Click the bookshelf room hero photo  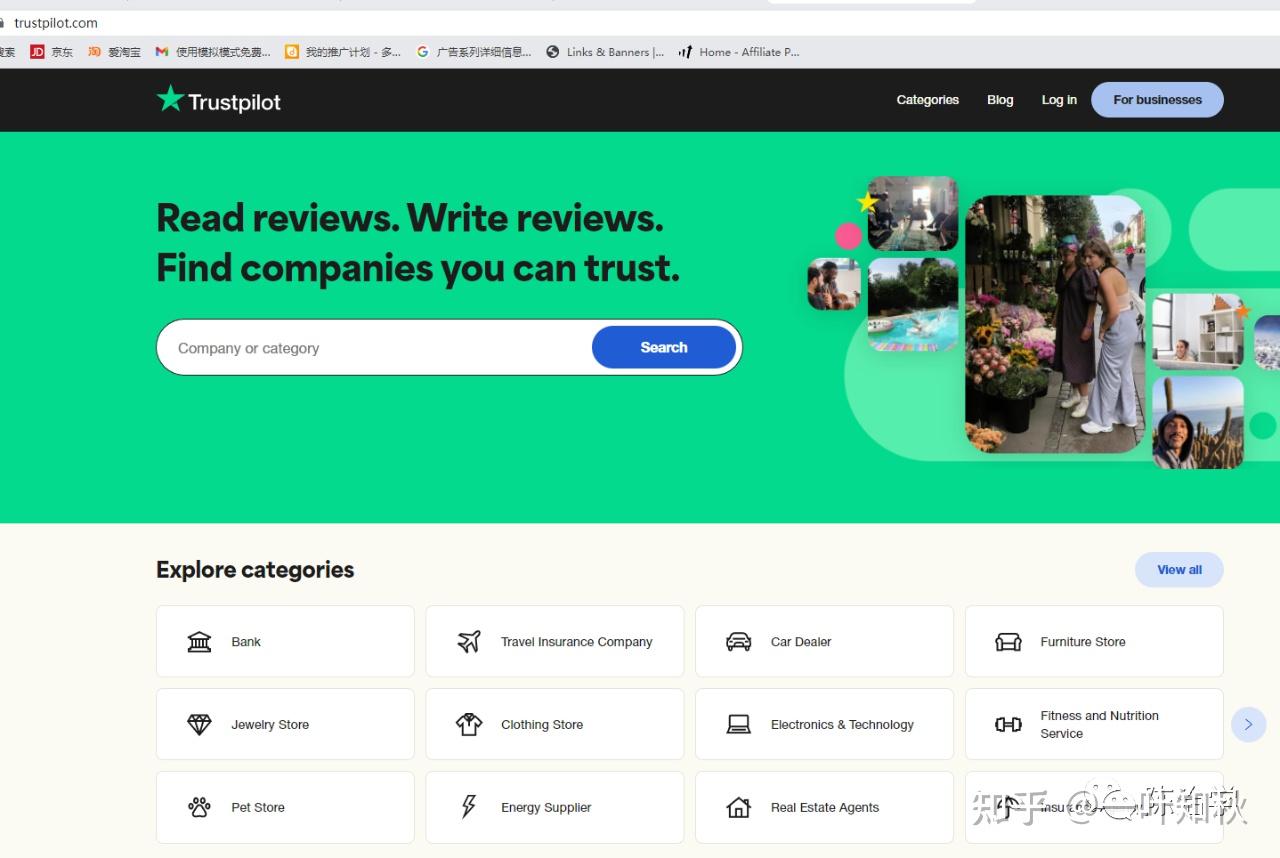click(1198, 330)
